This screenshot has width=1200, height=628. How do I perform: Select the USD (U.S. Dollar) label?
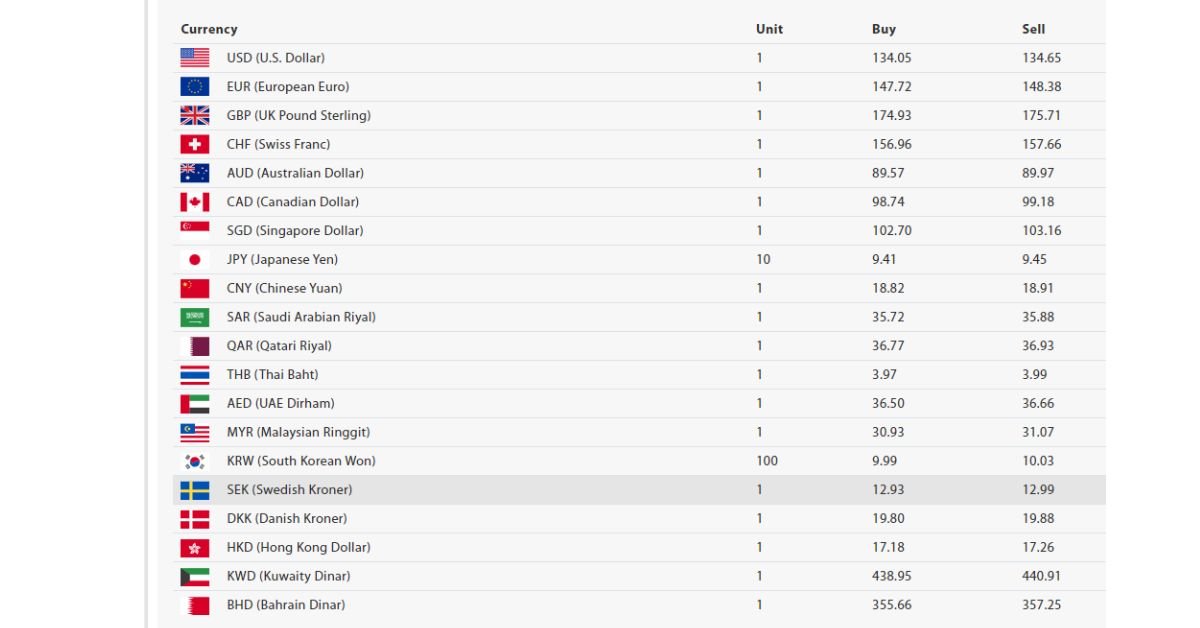tap(276, 58)
